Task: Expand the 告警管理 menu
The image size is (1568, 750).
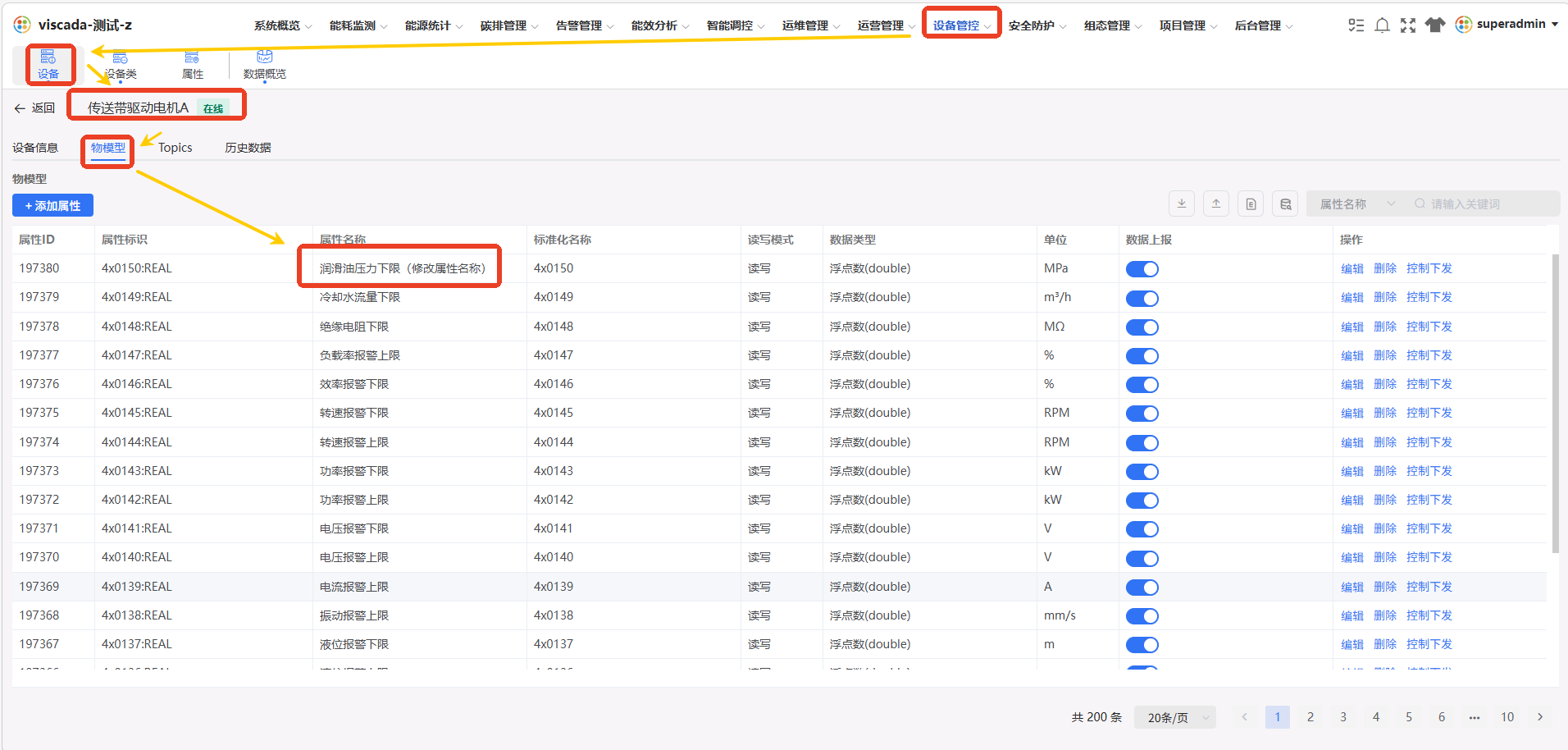Action: (585, 25)
